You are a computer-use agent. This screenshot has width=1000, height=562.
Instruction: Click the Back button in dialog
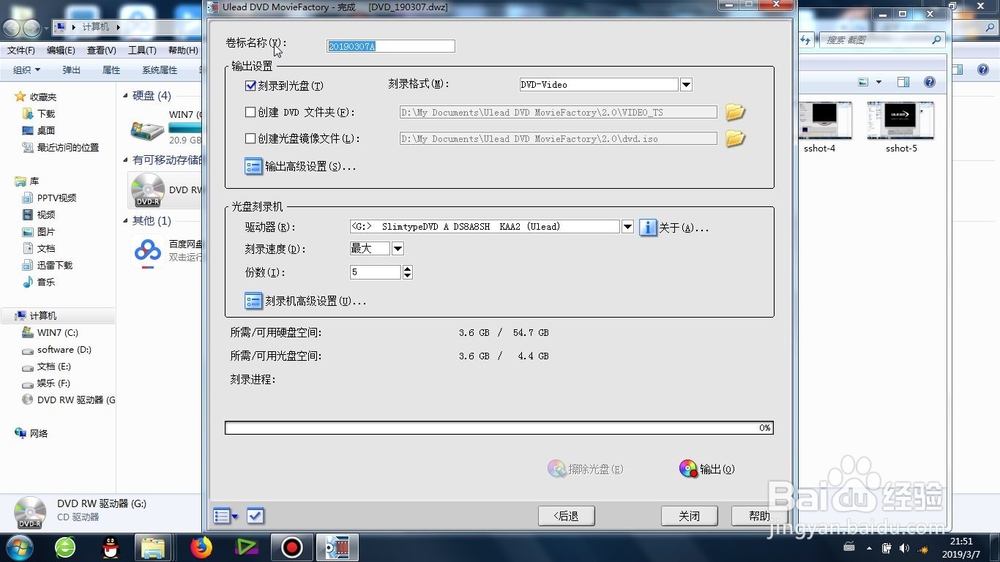click(566, 515)
